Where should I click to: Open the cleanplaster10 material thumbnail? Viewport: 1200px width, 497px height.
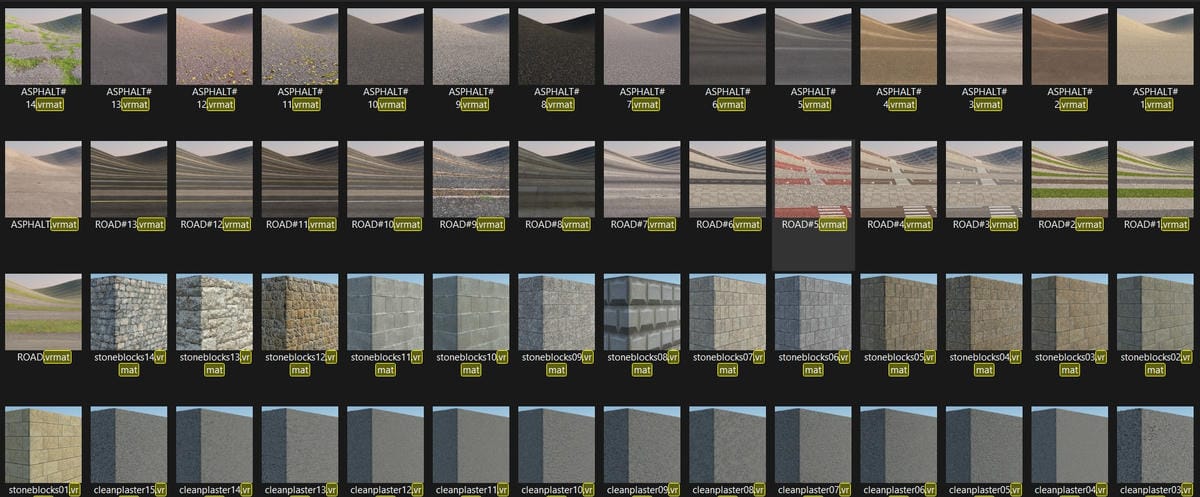pyautogui.click(x=556, y=445)
